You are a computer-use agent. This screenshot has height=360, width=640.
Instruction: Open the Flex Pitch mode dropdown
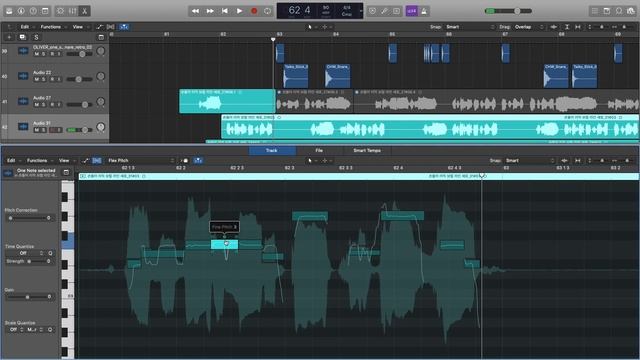[141, 160]
